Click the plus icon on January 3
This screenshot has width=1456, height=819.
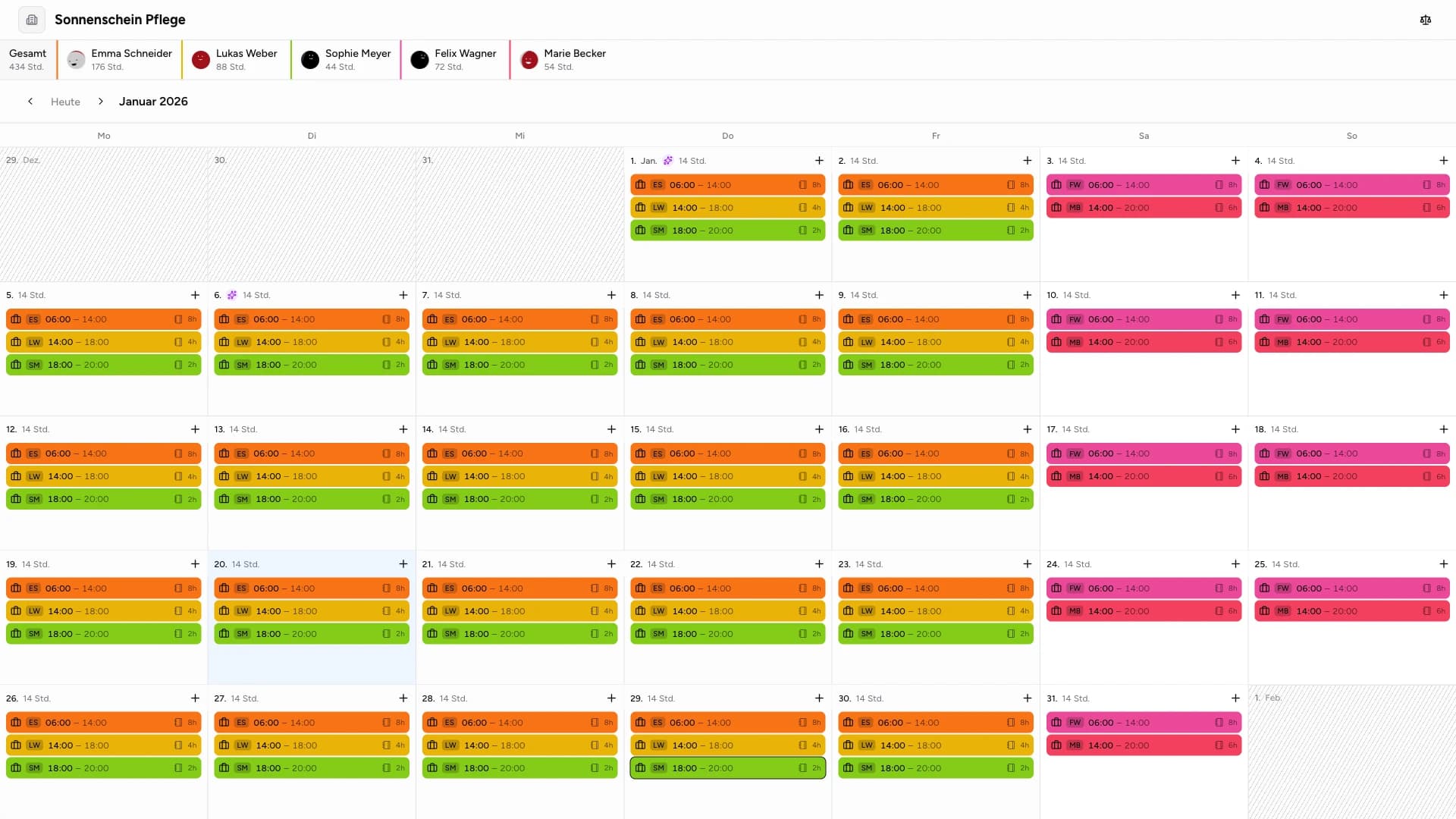1235,160
